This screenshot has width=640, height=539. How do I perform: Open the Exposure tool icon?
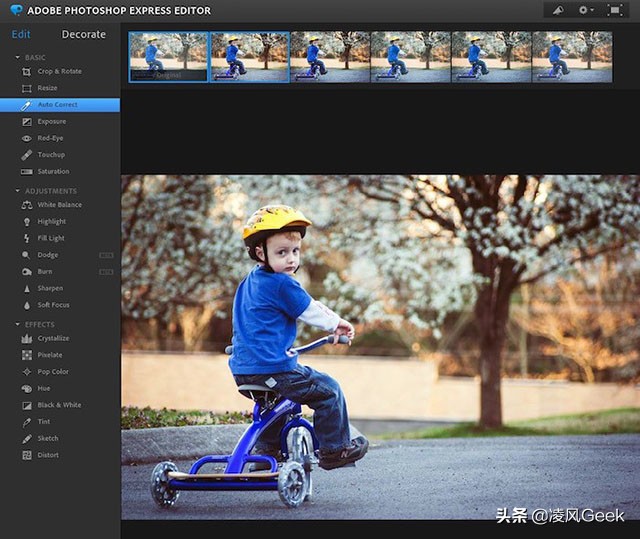click(27, 122)
